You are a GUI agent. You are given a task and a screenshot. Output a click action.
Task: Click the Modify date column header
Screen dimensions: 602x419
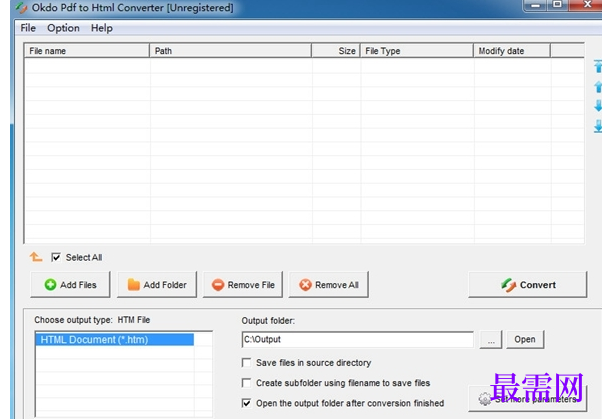pos(512,51)
